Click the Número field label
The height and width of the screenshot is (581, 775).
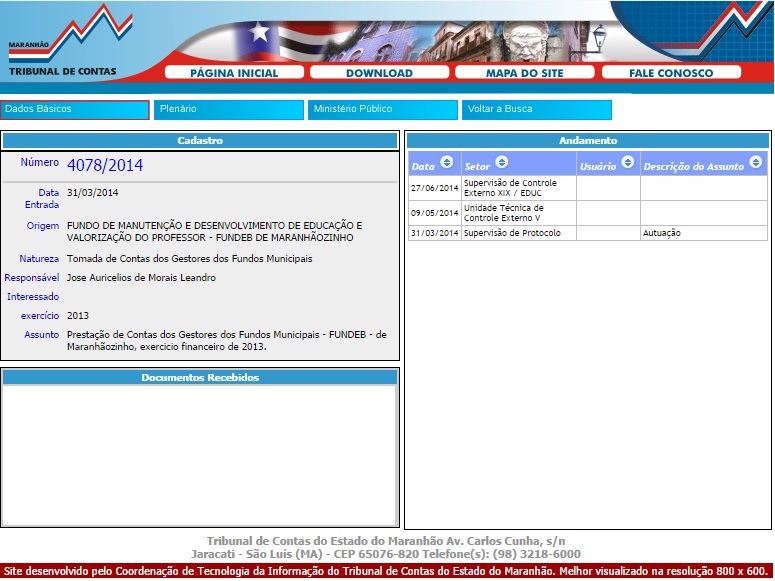tap(40, 162)
